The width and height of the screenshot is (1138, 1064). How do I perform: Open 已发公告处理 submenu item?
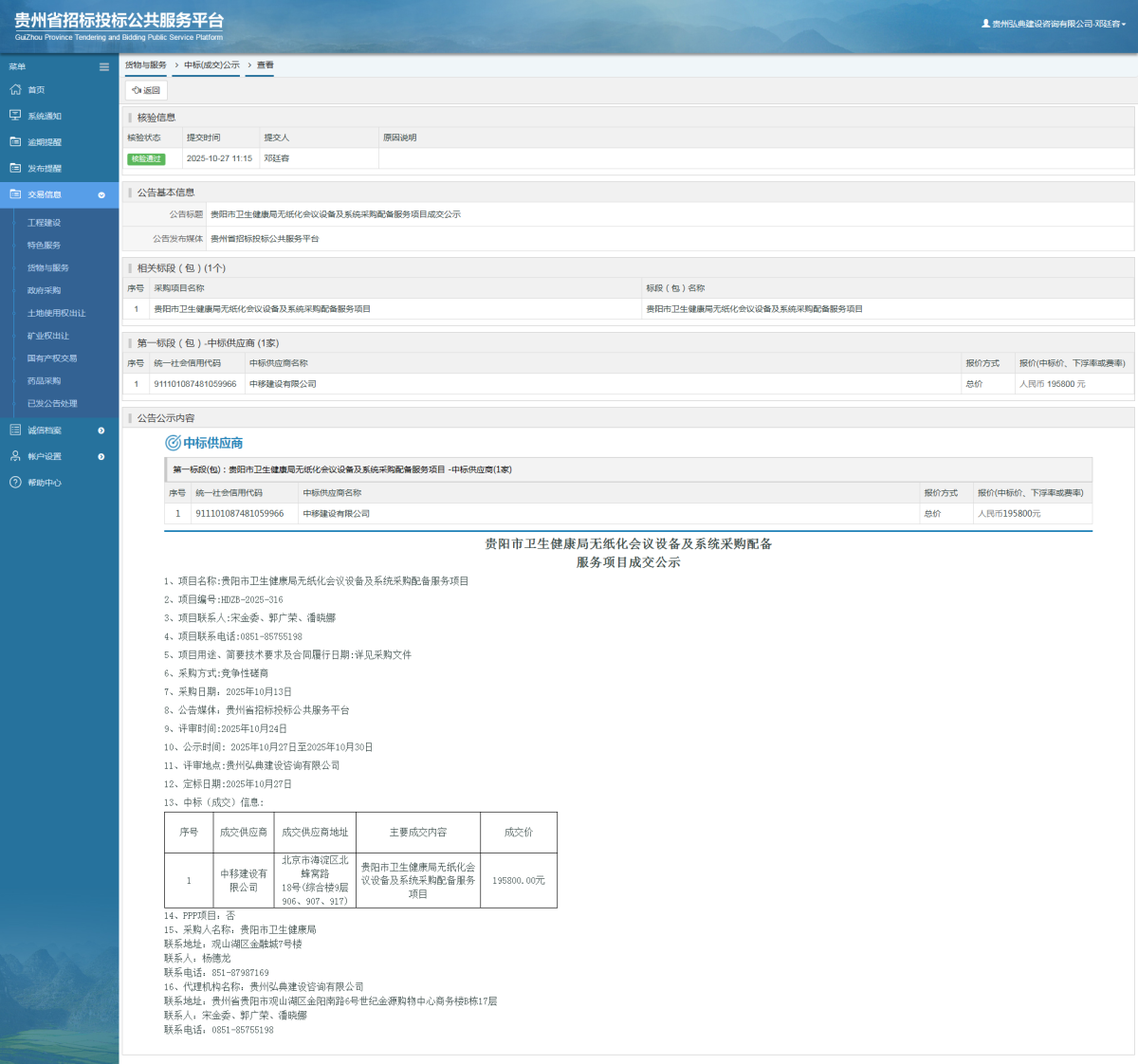pyautogui.click(x=52, y=403)
